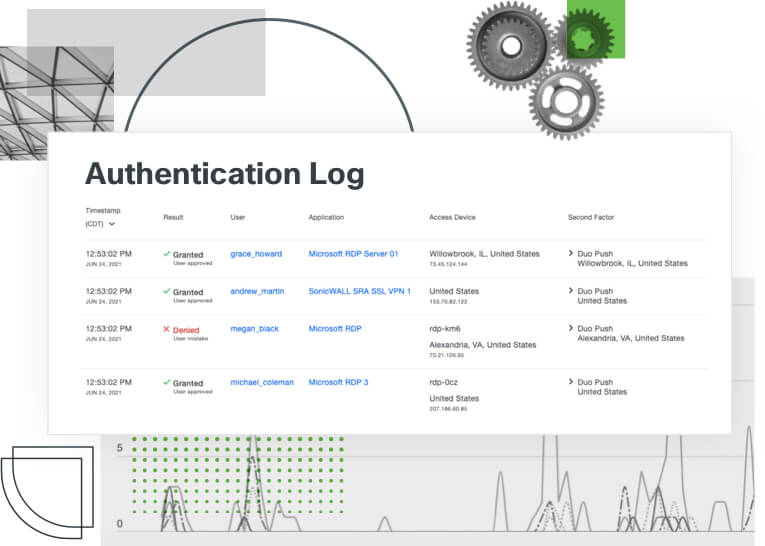Click the Timestamp column header
The image size is (765, 546).
point(103,211)
